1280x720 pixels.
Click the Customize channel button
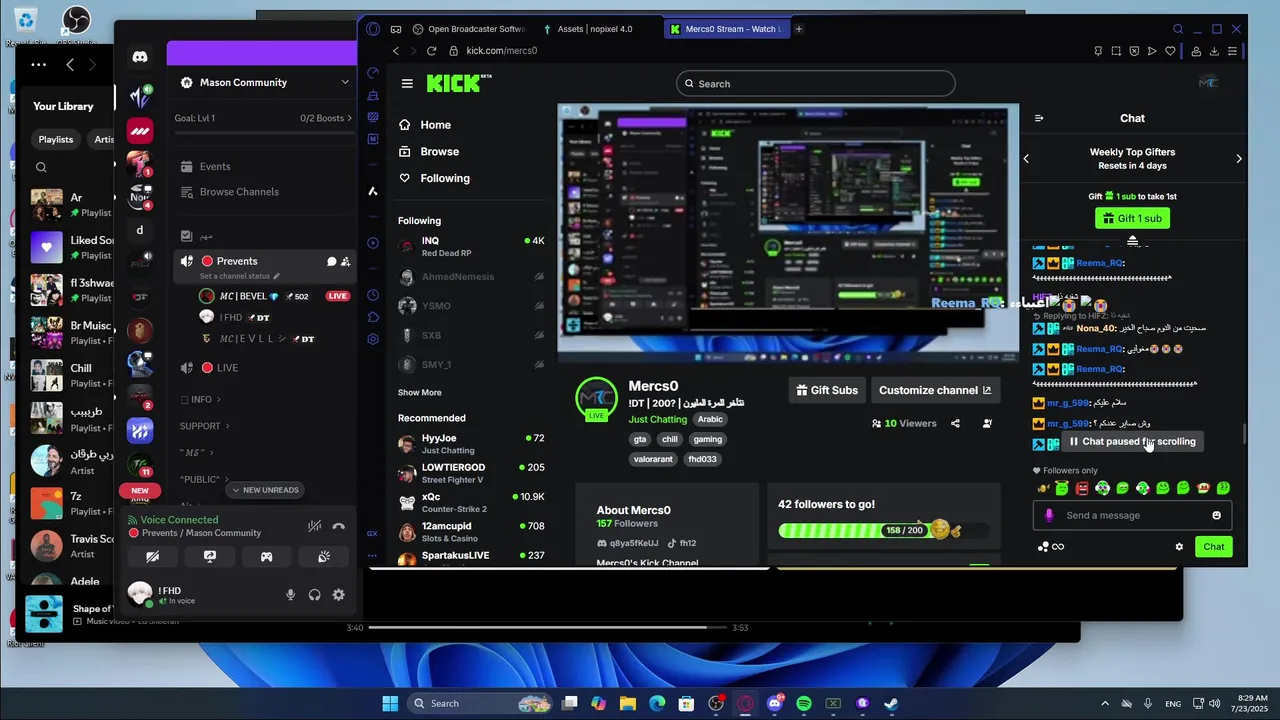tap(935, 390)
